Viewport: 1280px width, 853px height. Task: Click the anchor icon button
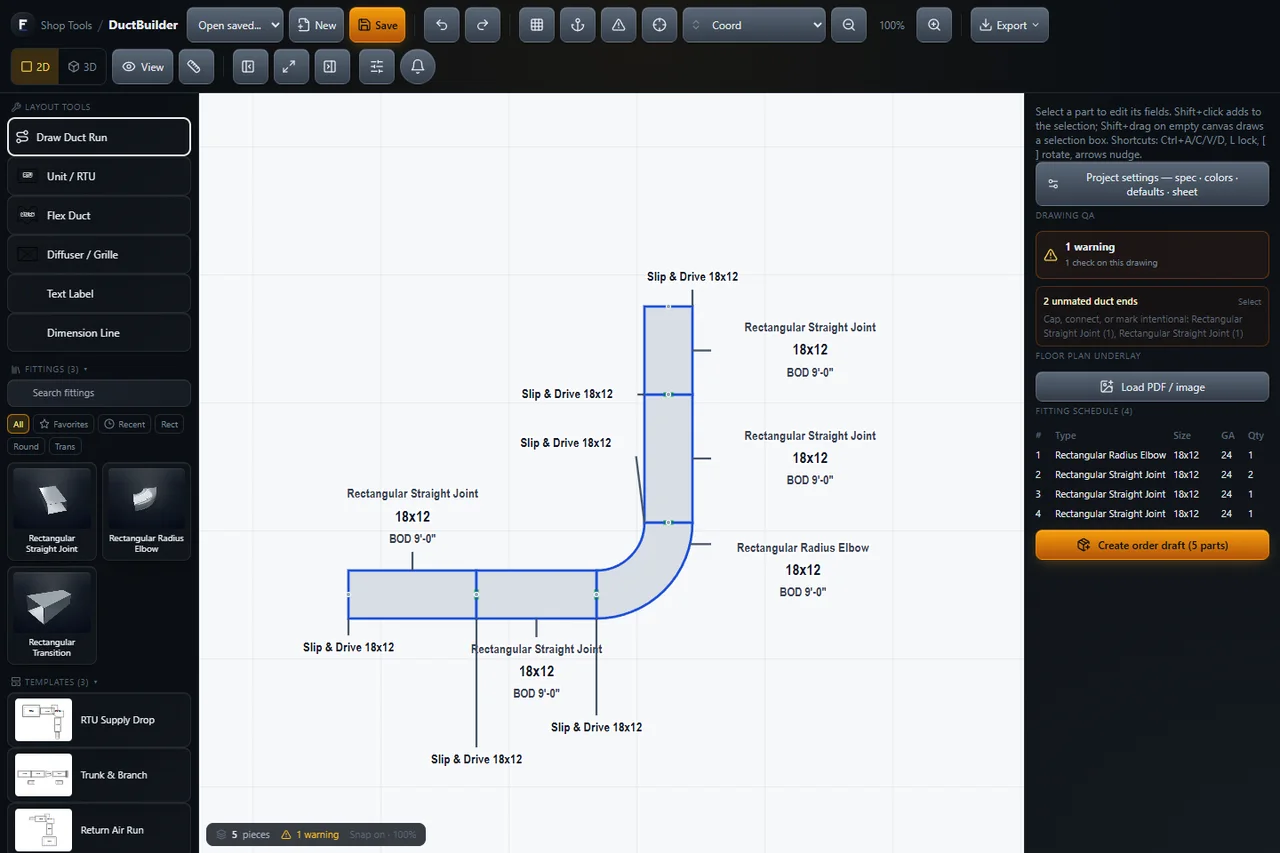coord(578,25)
